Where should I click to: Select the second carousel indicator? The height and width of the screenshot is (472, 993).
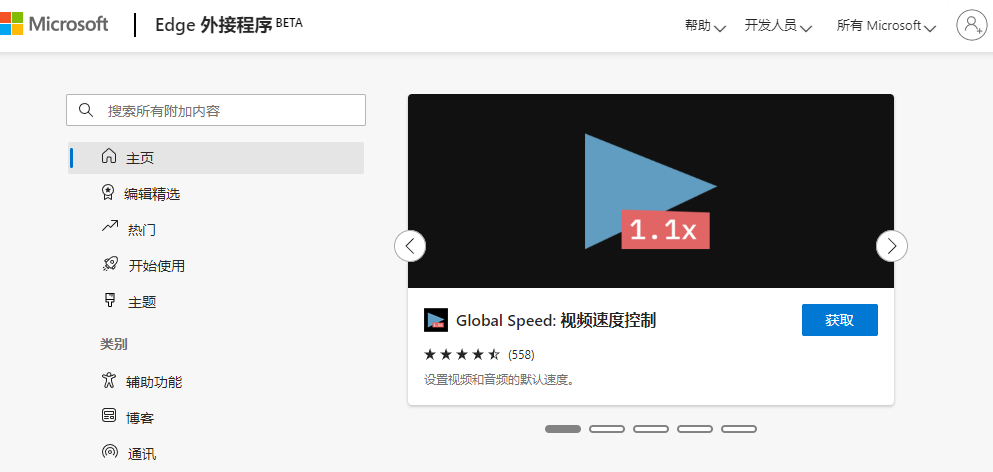tap(607, 429)
